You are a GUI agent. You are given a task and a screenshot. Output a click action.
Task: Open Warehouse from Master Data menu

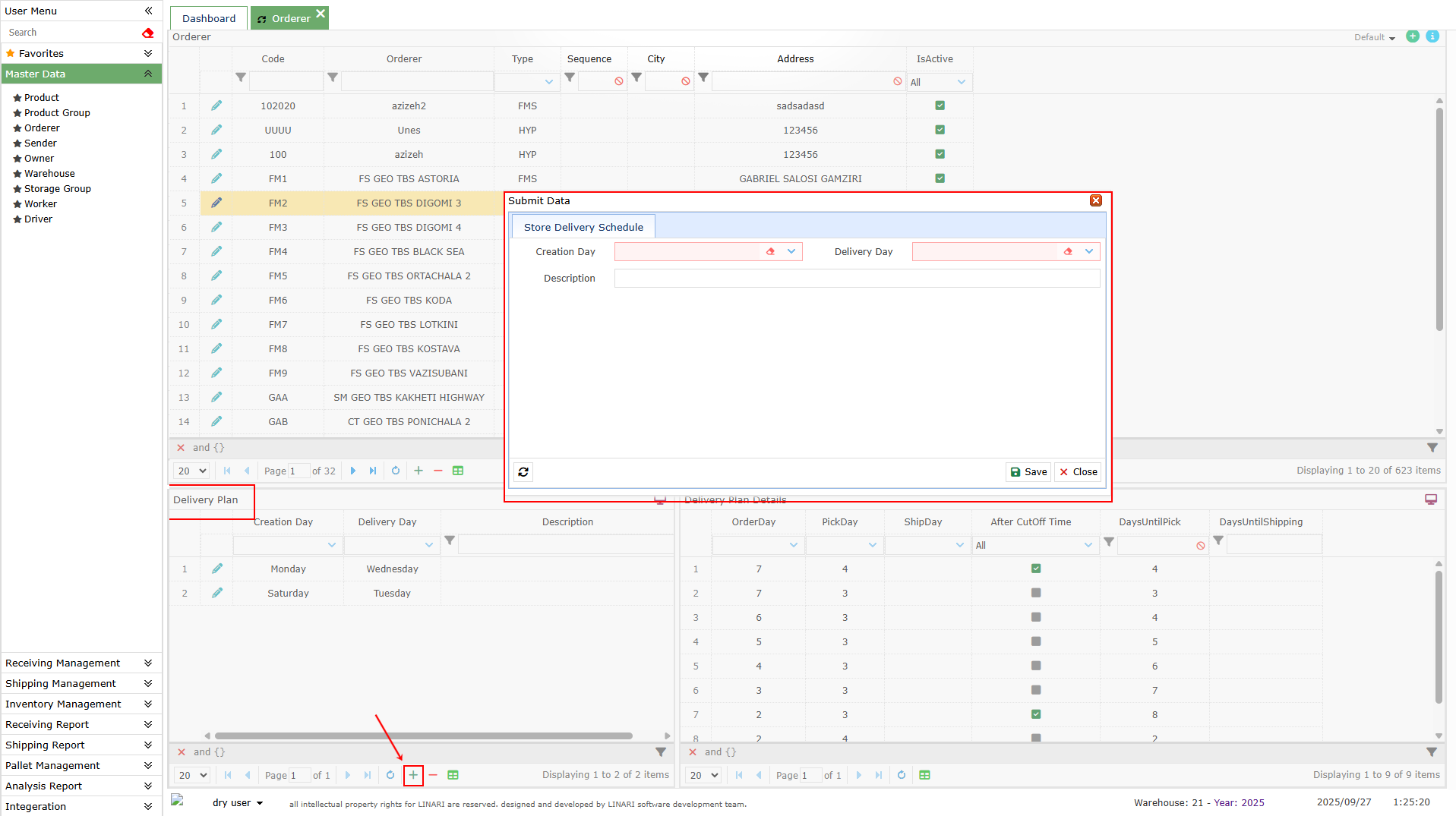tap(49, 174)
